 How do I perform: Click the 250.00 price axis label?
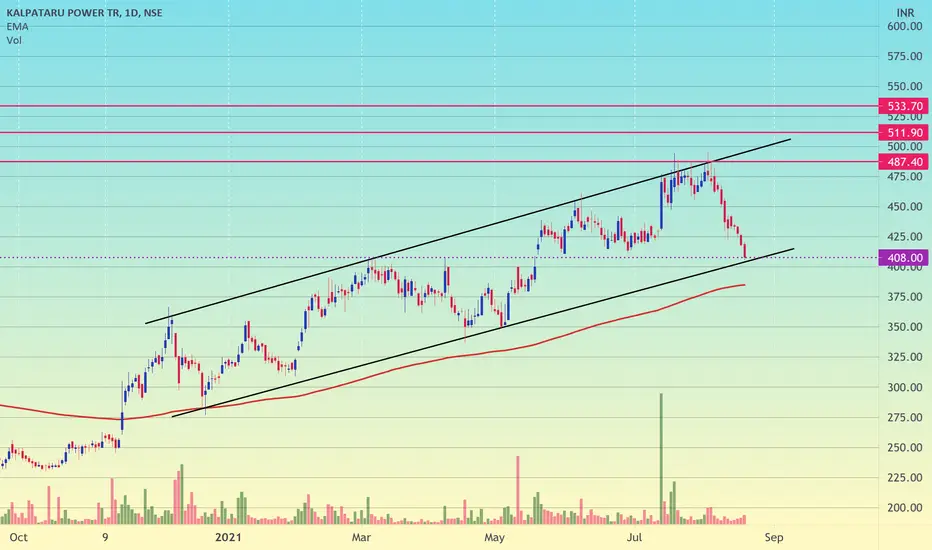905,448
